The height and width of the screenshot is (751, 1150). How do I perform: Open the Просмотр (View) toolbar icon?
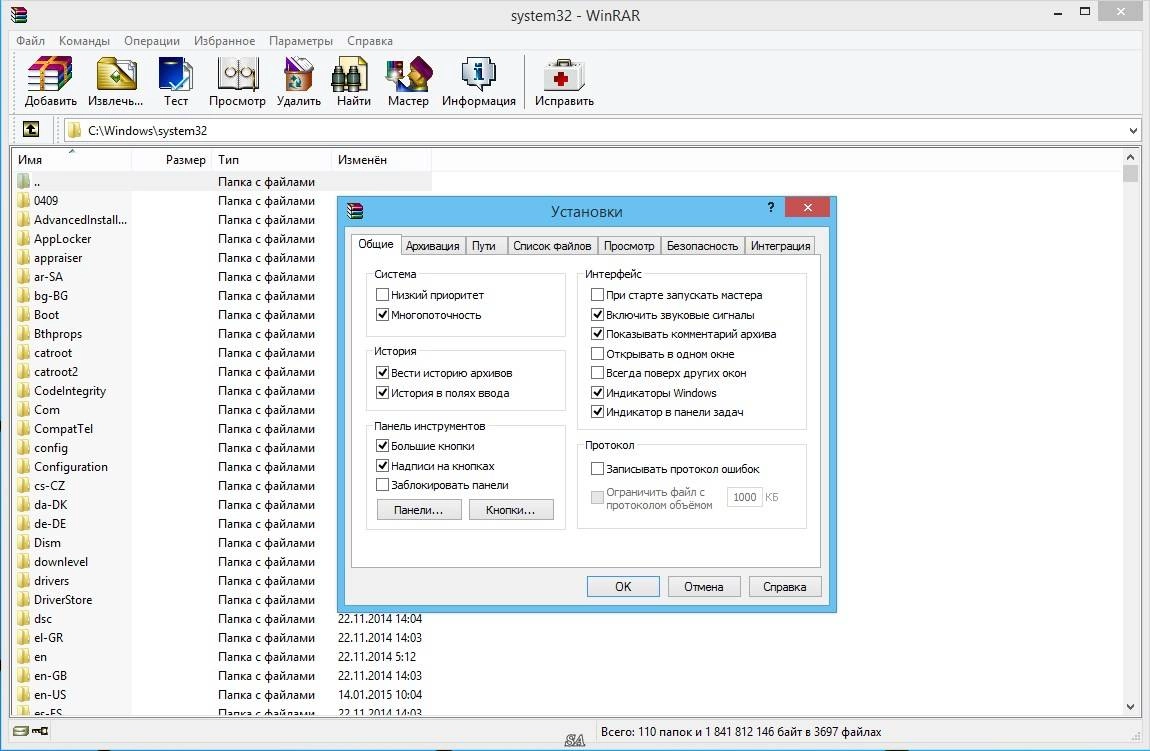pos(238,74)
